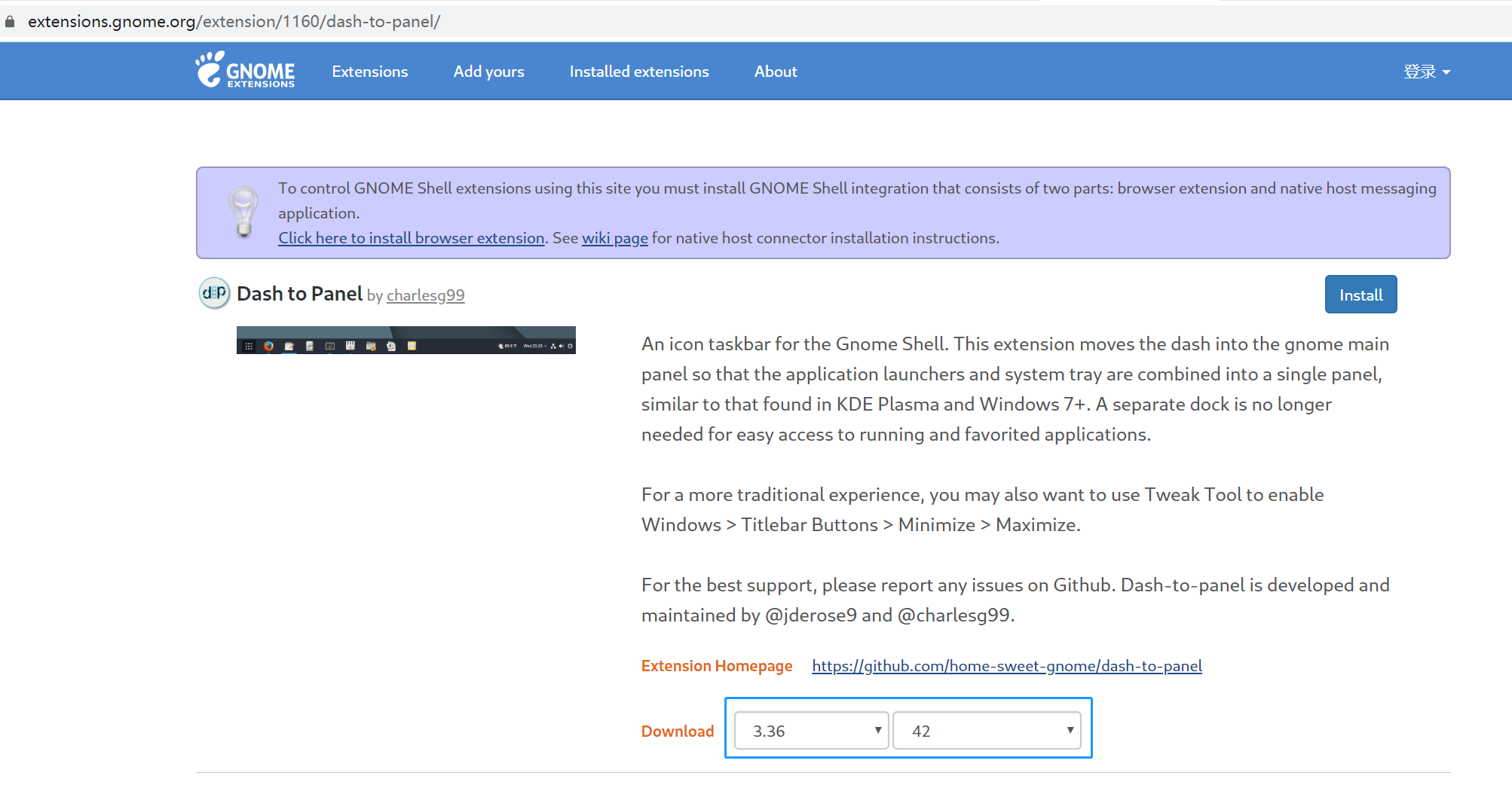Open the 3.36 shell version dropdown
Screen dimensions: 1512x785
point(811,730)
